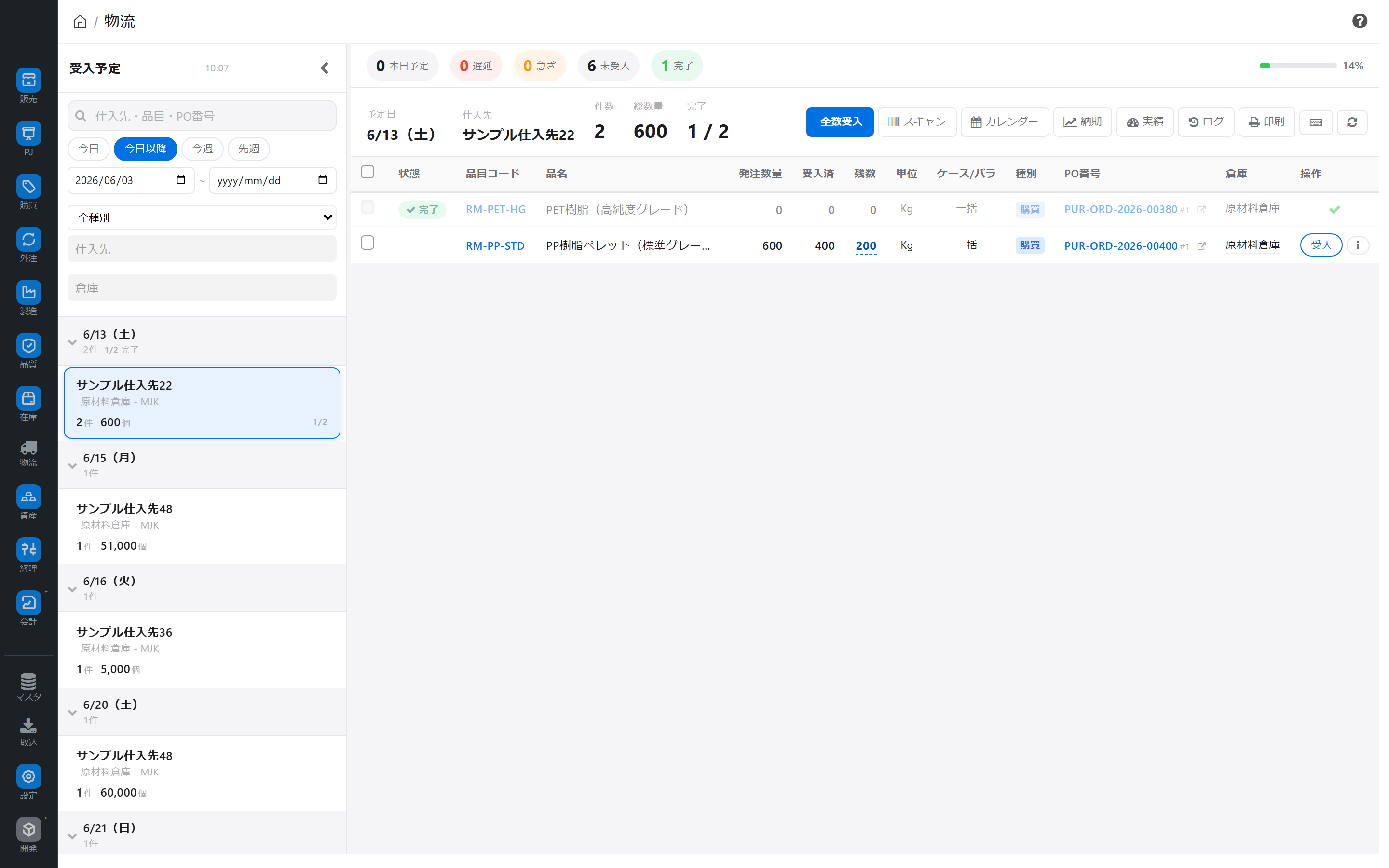Viewport: 1389px width, 868px height.
Task: Click the 全数受入 button
Action: click(x=840, y=122)
